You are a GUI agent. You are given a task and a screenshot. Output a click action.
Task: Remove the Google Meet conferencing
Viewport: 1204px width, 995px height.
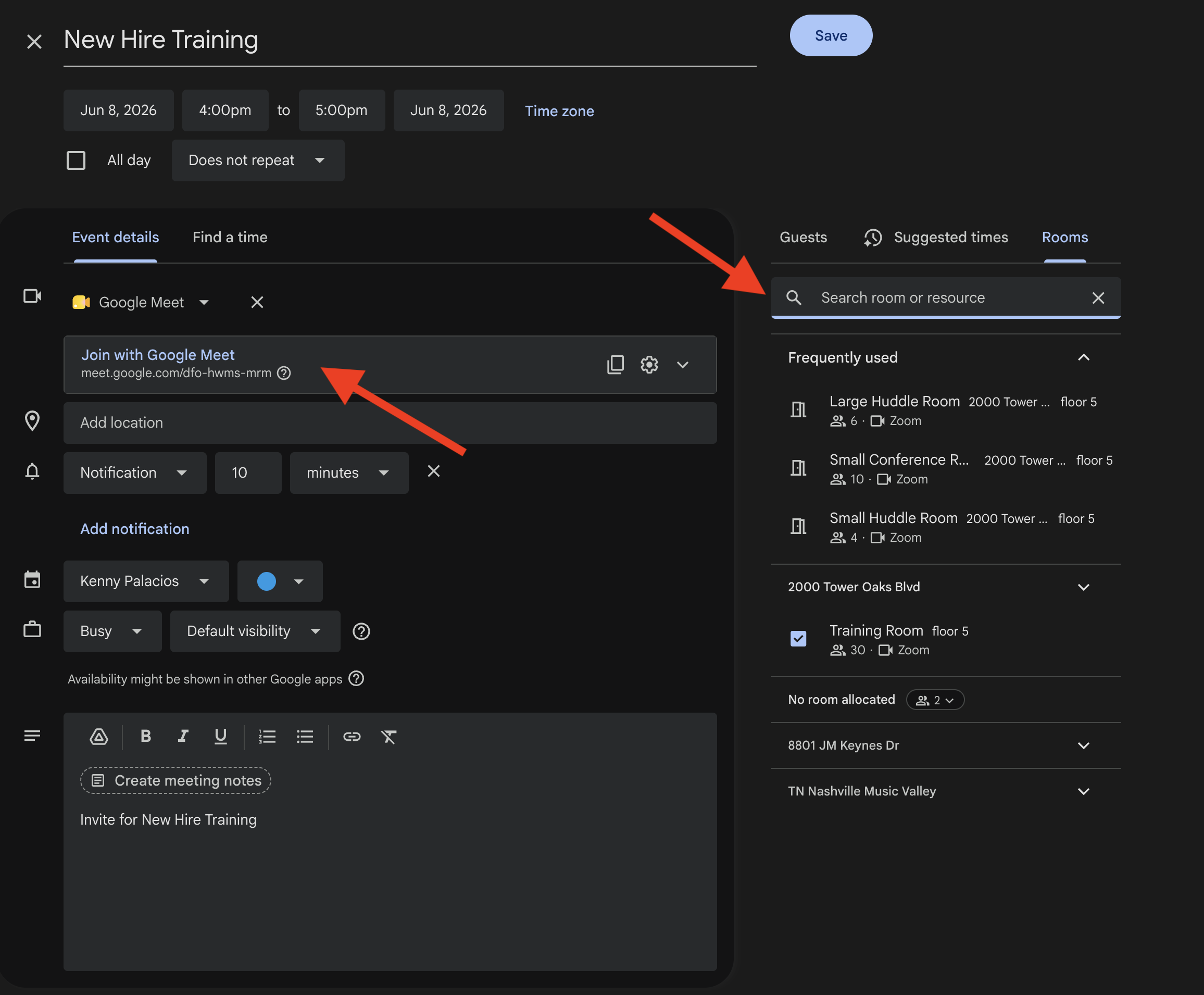coord(257,302)
